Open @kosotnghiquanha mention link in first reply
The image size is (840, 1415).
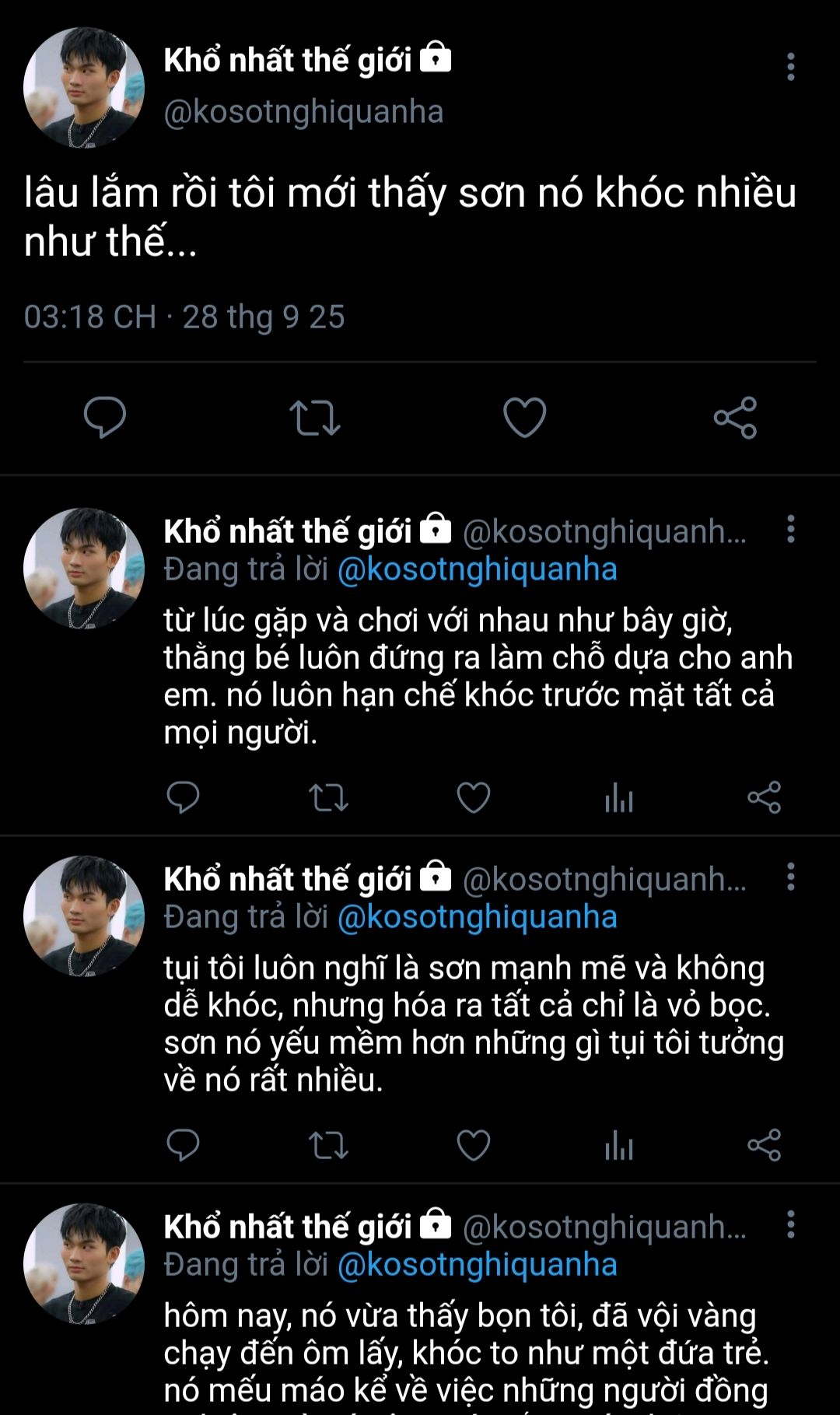[477, 569]
